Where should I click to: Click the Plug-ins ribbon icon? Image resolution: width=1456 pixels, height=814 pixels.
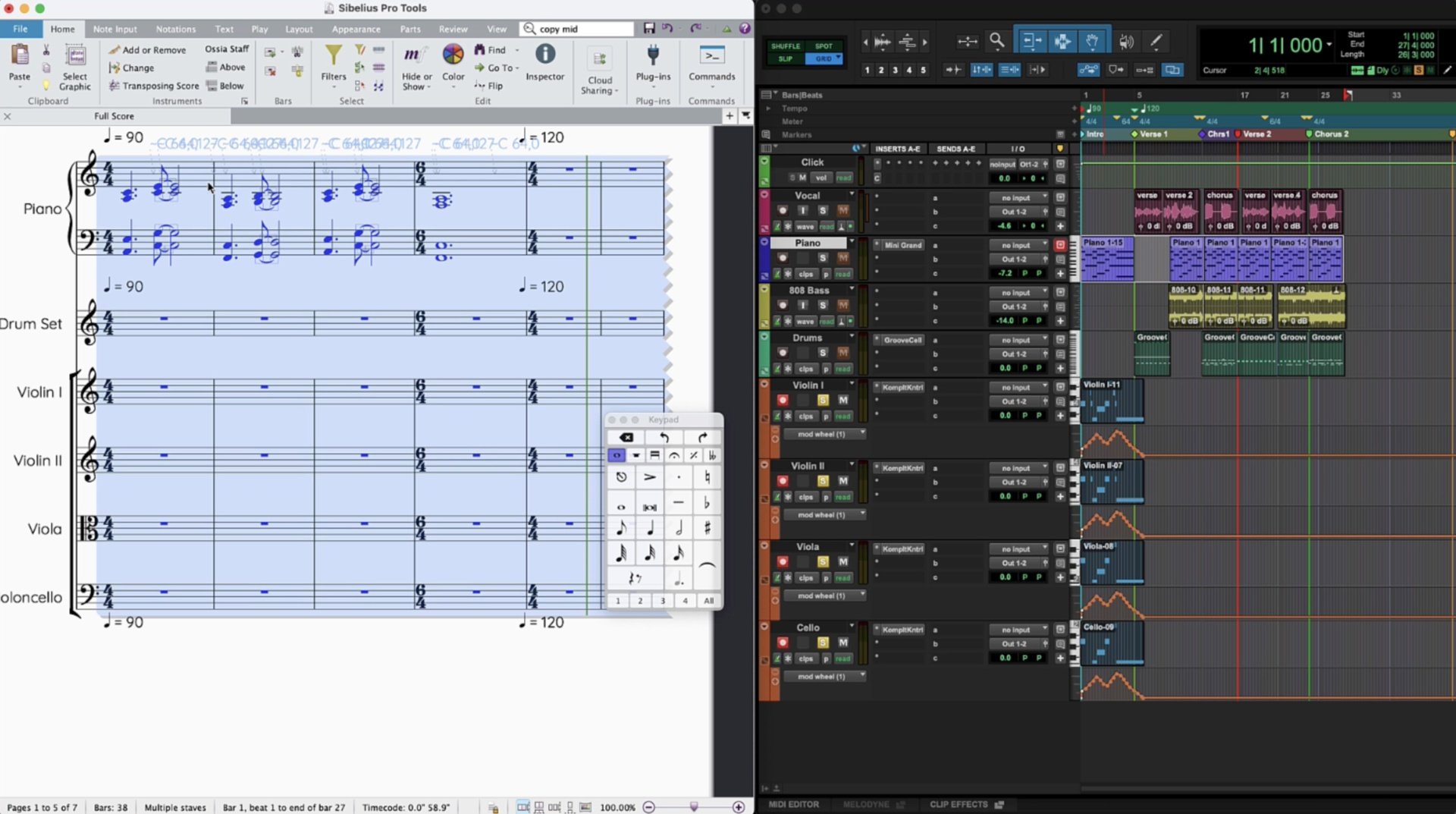tap(652, 55)
